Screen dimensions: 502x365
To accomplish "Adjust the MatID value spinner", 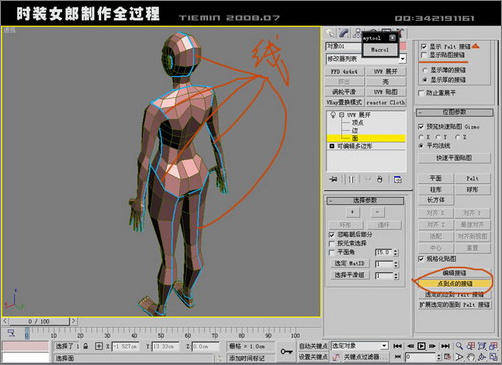I will pyautogui.click(x=396, y=264).
